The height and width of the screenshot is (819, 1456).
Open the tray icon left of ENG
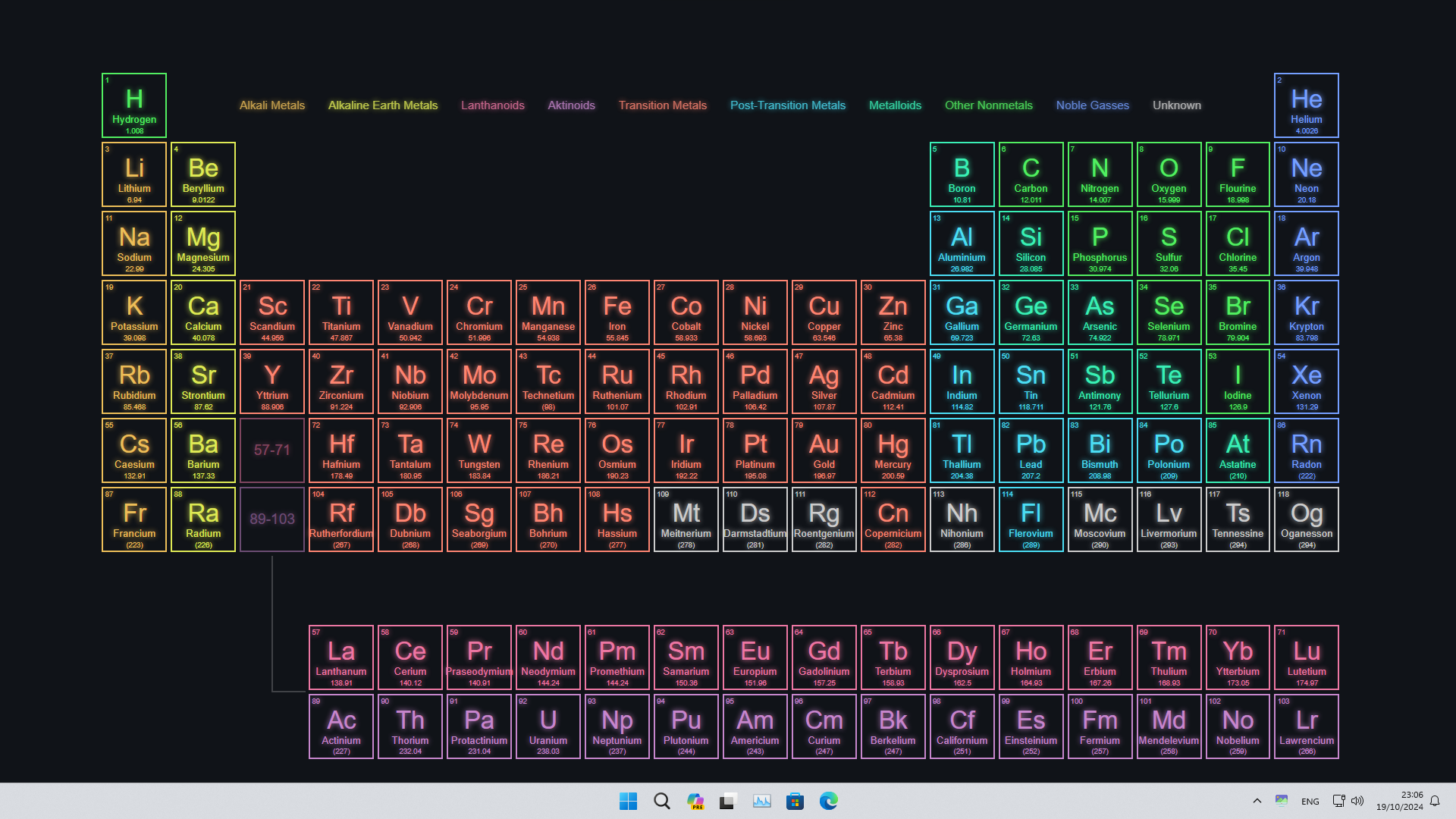click(1282, 801)
